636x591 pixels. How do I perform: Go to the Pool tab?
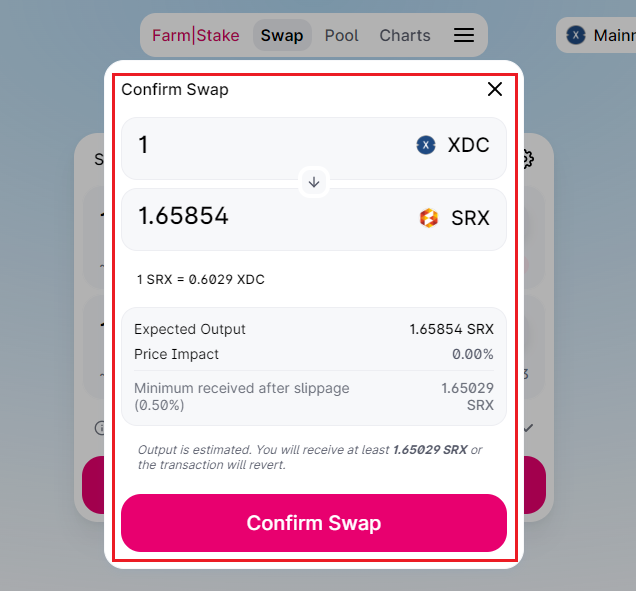pyautogui.click(x=342, y=35)
